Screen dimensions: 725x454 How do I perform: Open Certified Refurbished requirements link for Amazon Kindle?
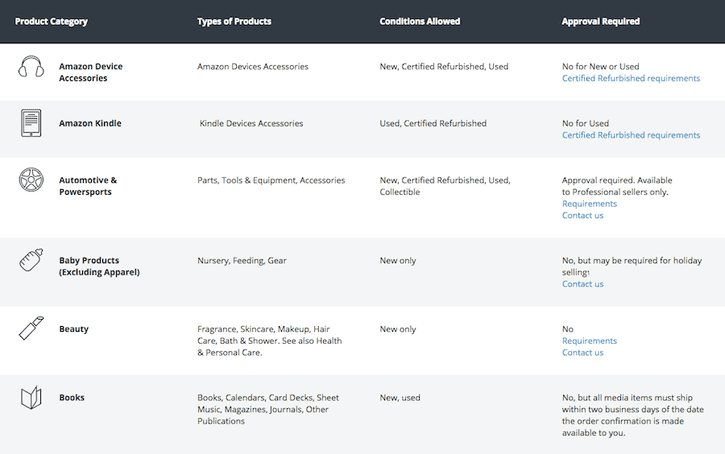(x=631, y=135)
